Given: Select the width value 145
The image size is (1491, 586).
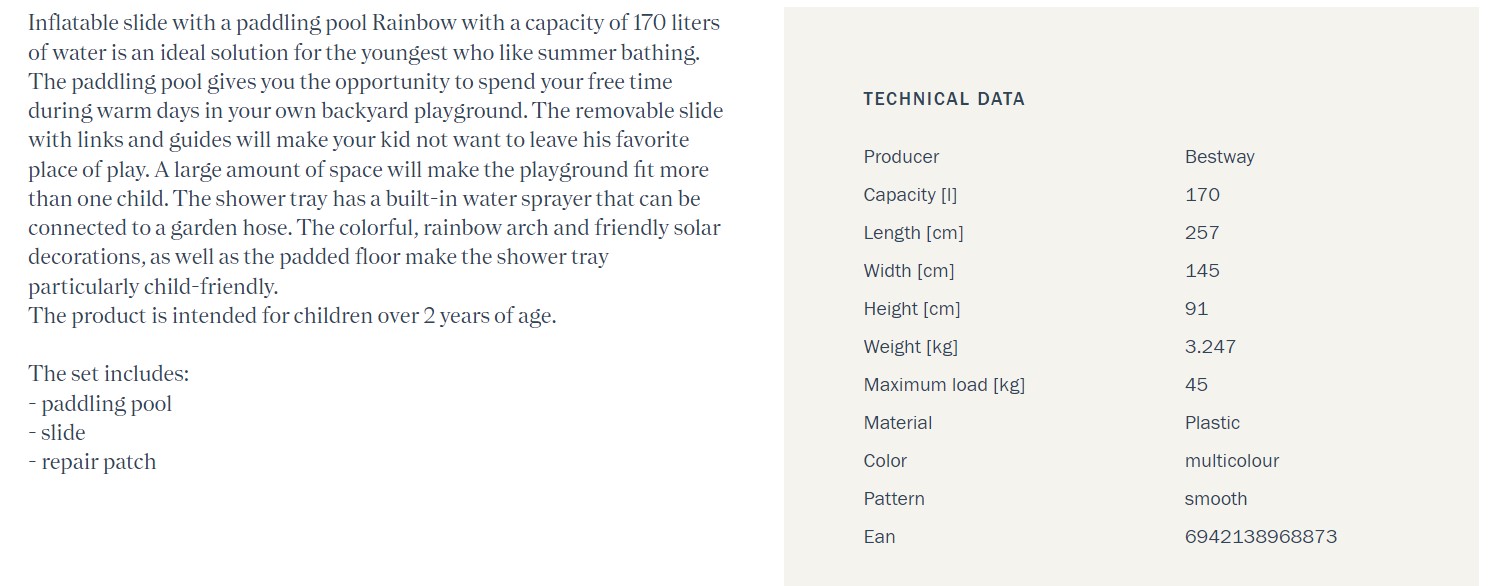Looking at the screenshot, I should (x=1202, y=271).
